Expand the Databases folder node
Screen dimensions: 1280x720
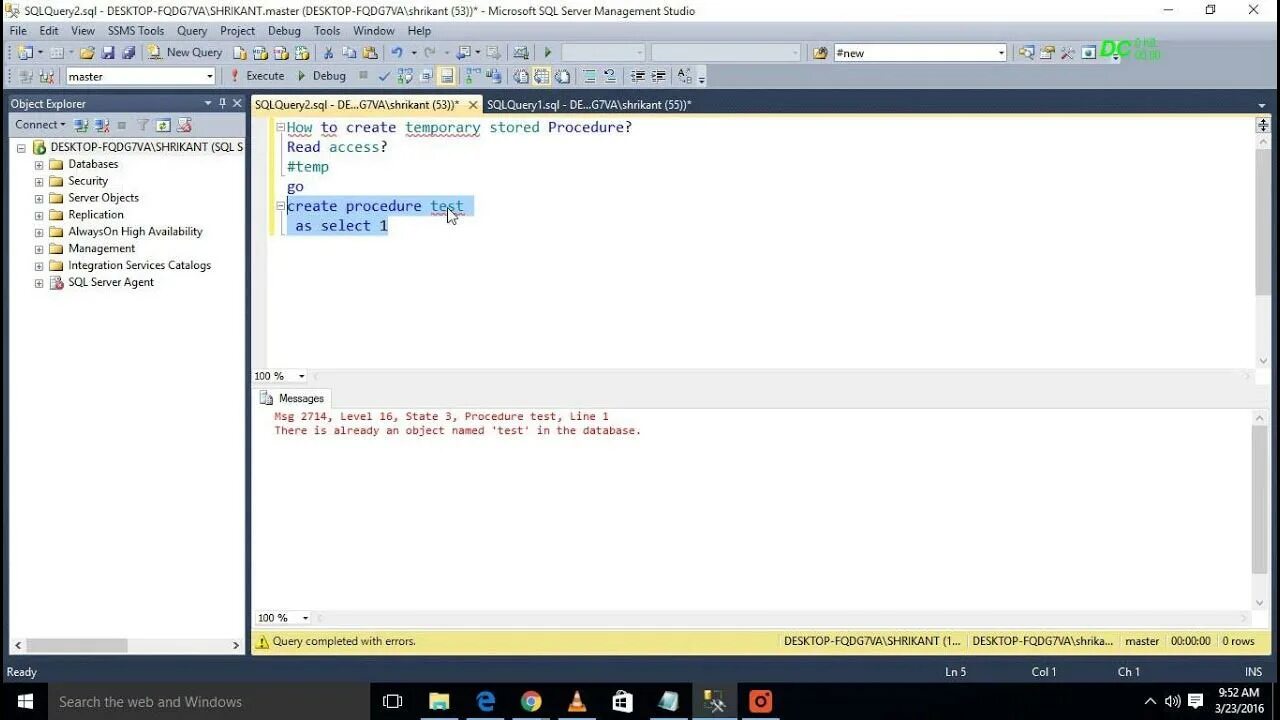click(x=39, y=165)
